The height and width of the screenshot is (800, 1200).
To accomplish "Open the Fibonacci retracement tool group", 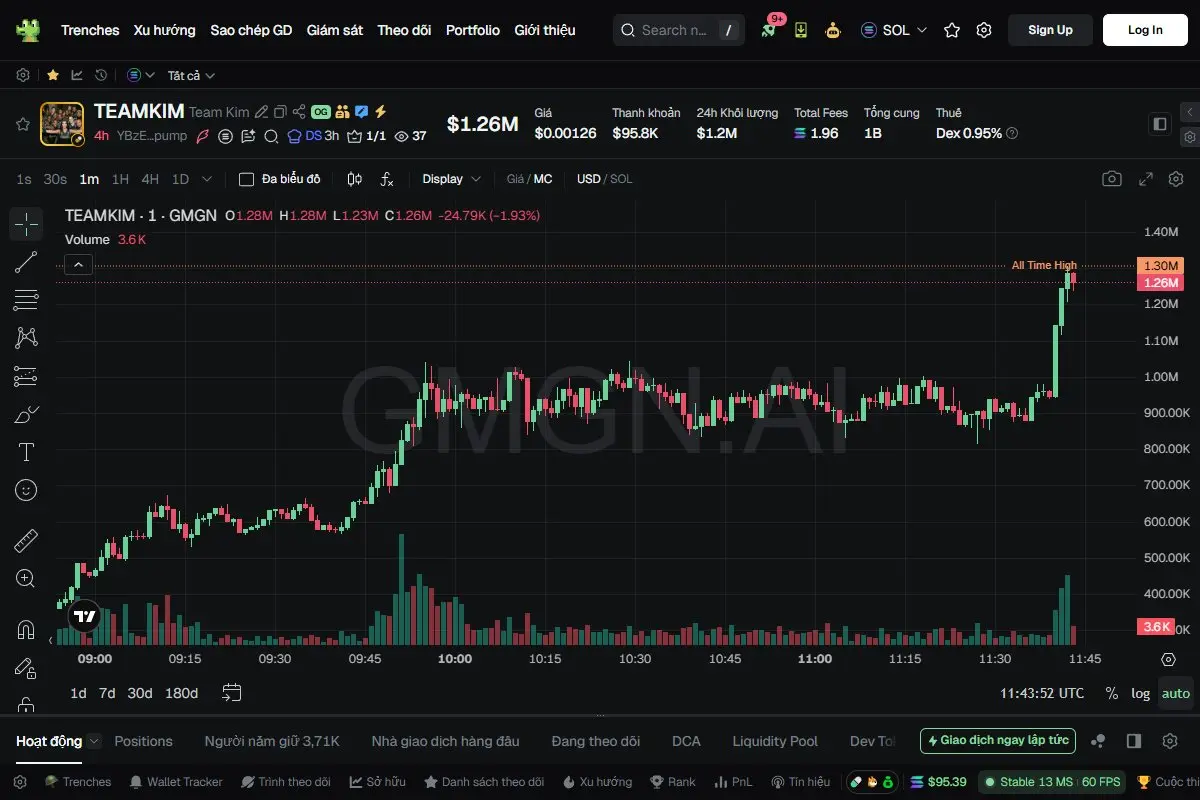I will point(26,300).
